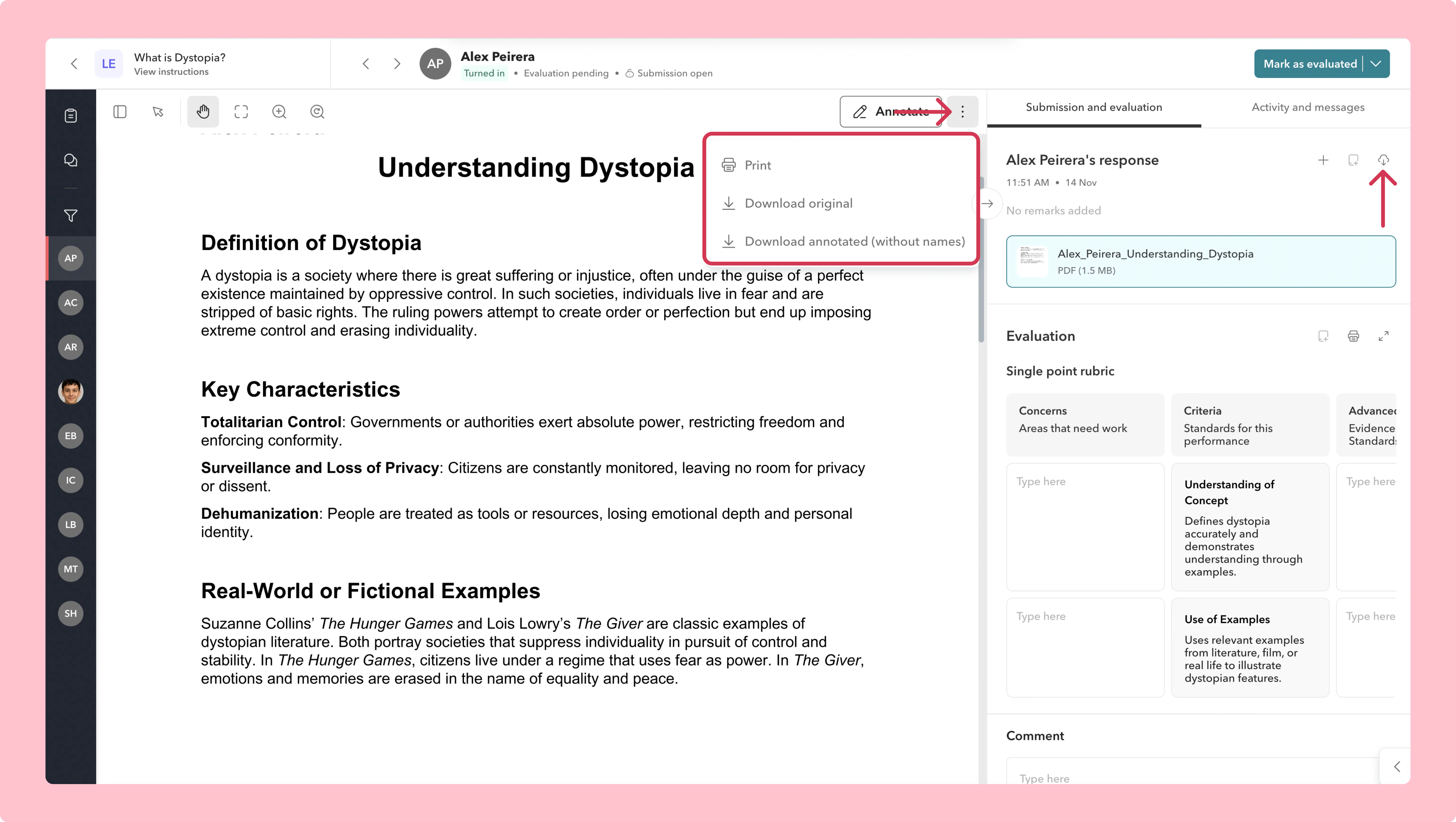Screen dimensions: 1456x822
Task: Expand the side chevron near the Comment box
Action: pos(1396,767)
